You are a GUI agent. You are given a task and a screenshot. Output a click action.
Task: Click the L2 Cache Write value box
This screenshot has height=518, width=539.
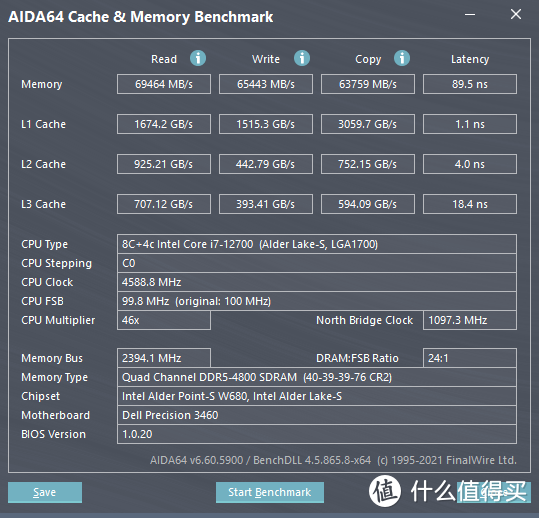pos(266,164)
